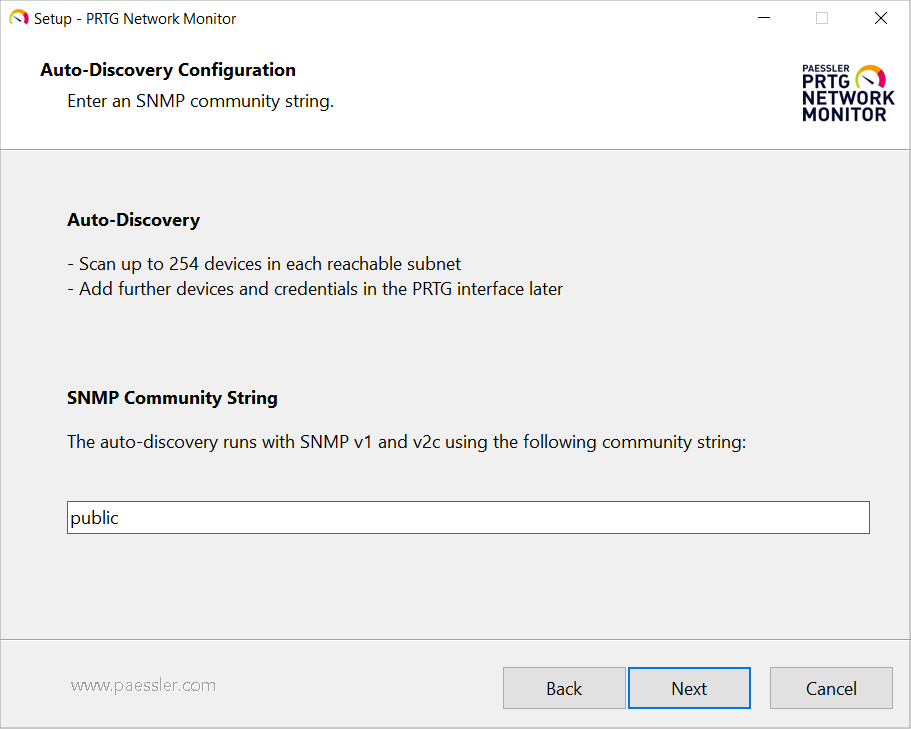Image resolution: width=911 pixels, height=729 pixels.
Task: Click 'Enter an SNMP community string.' subtitle
Action: [200, 101]
